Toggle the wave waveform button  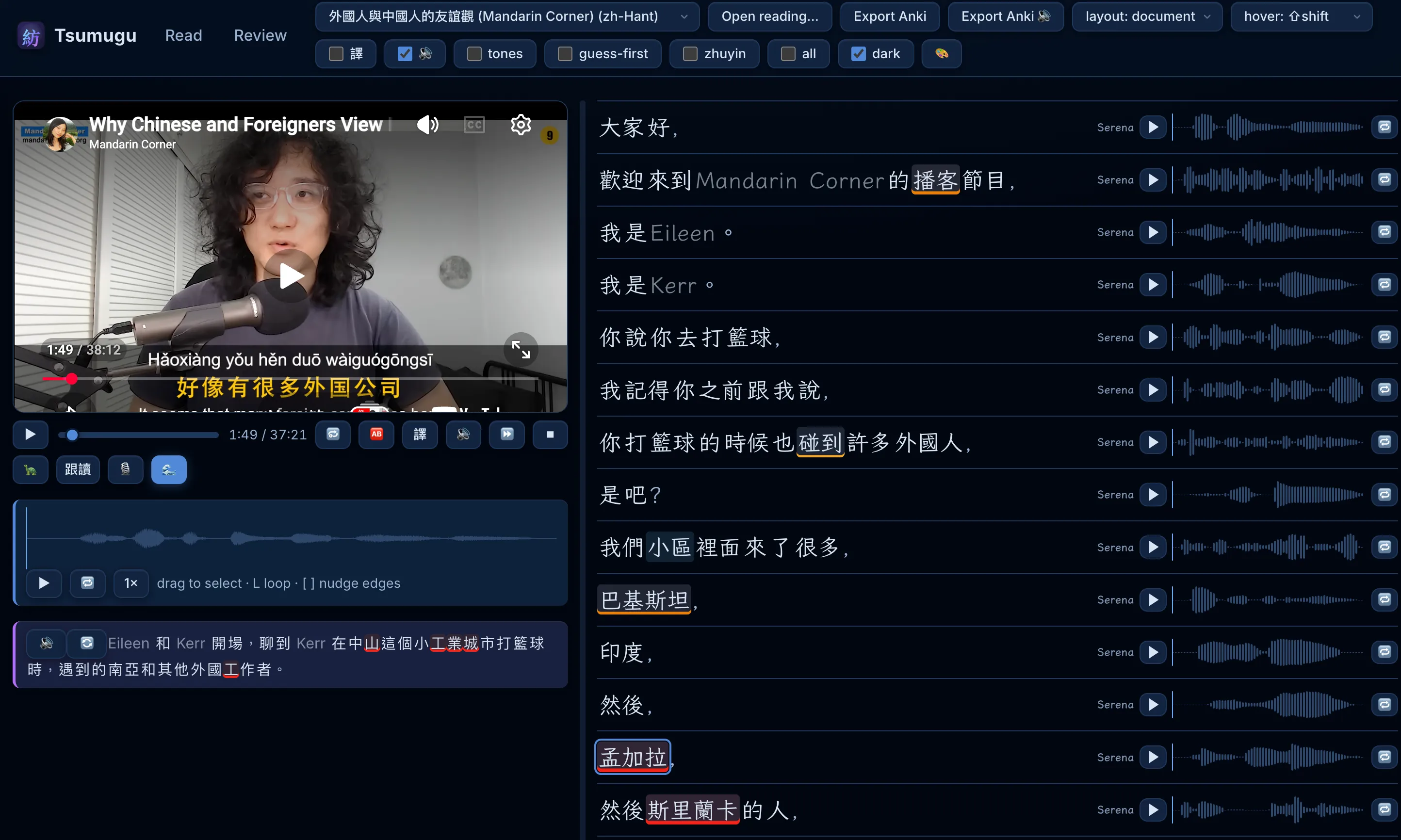click(x=169, y=470)
